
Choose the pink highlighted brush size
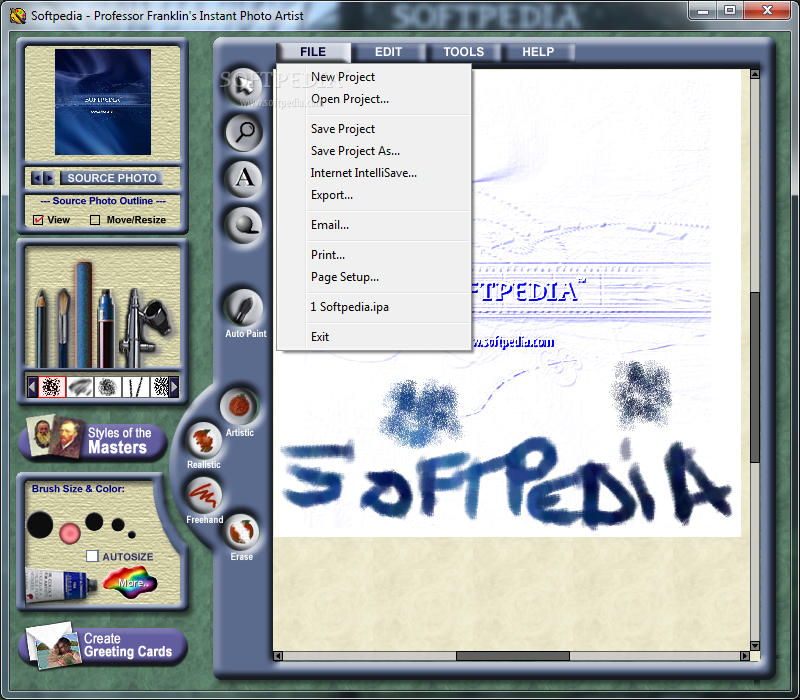70,534
